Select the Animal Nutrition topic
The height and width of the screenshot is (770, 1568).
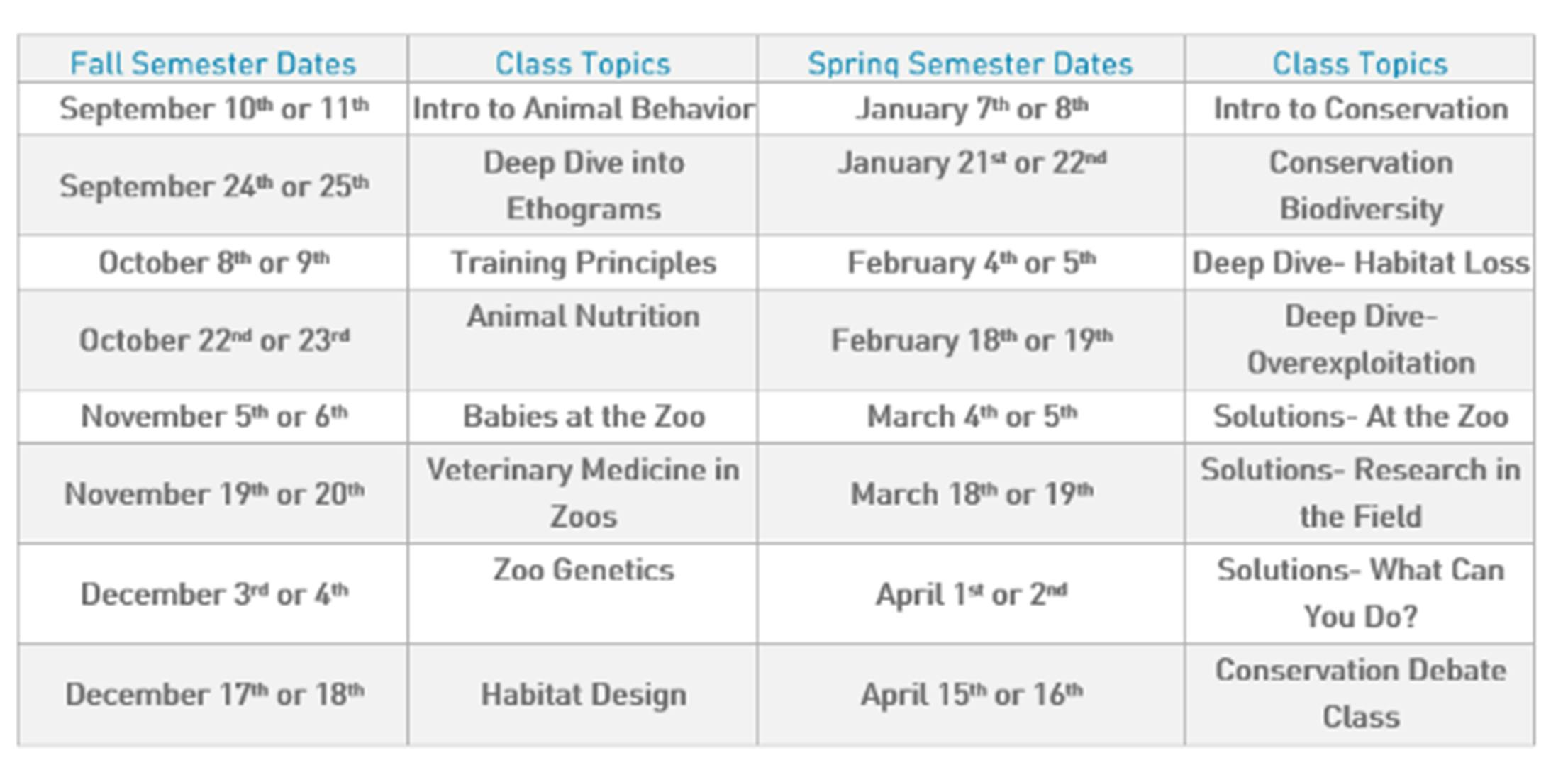[583, 316]
